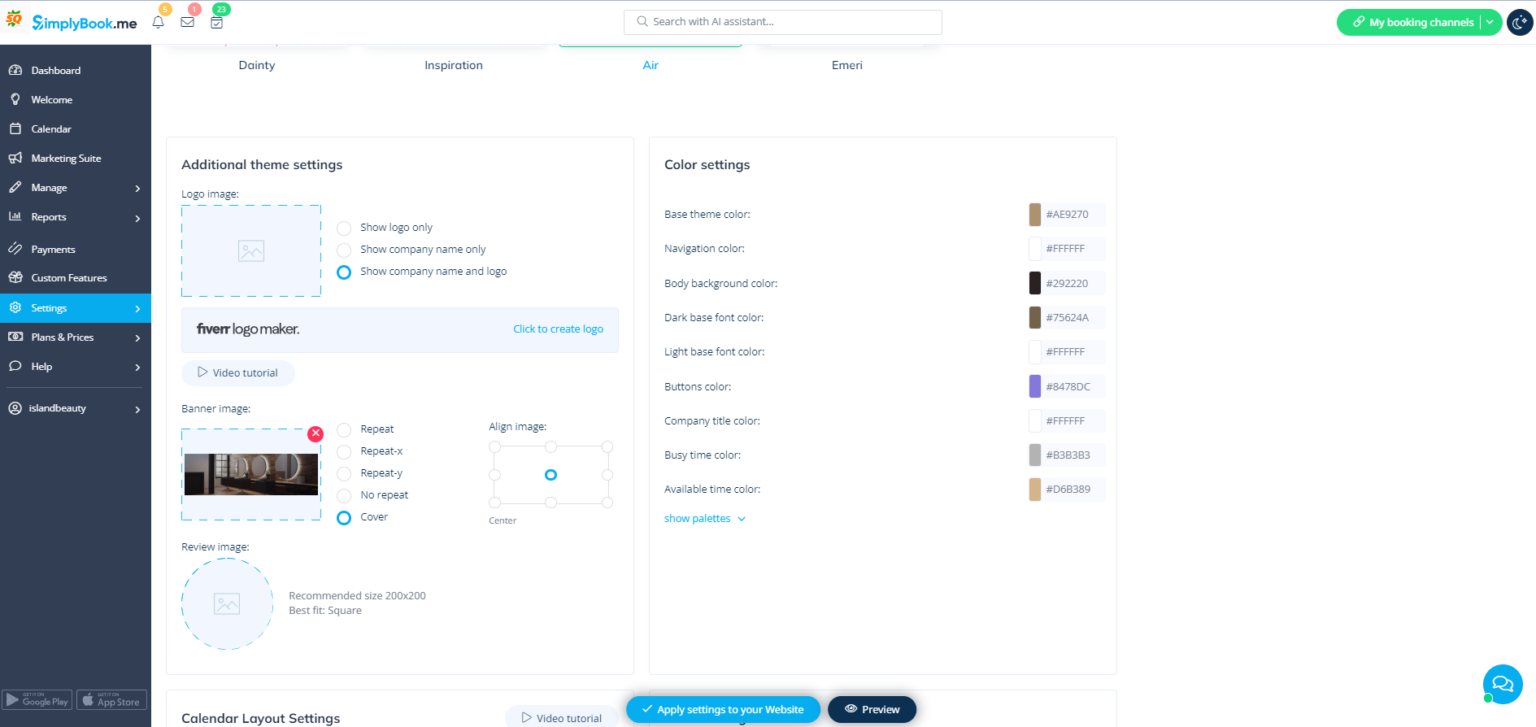Open the live chat bubble
Screen dimensions: 1536x727
[1502, 684]
